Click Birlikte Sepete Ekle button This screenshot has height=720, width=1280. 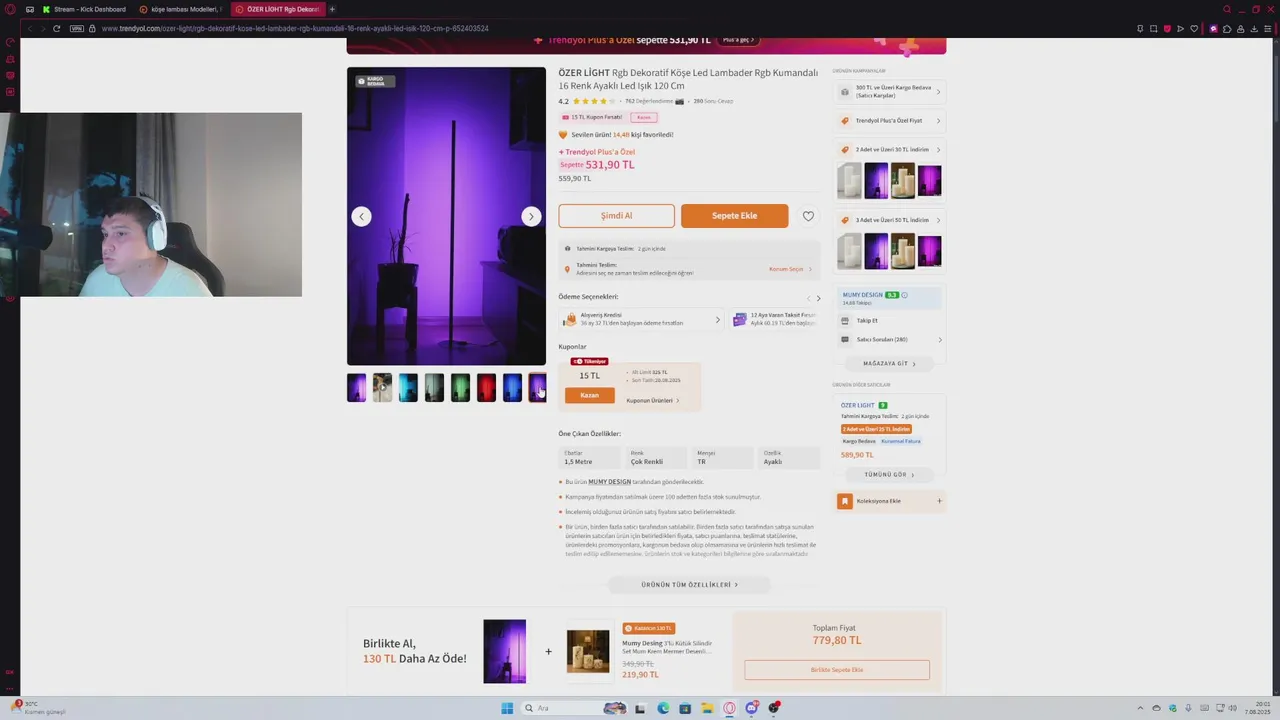[837, 670]
